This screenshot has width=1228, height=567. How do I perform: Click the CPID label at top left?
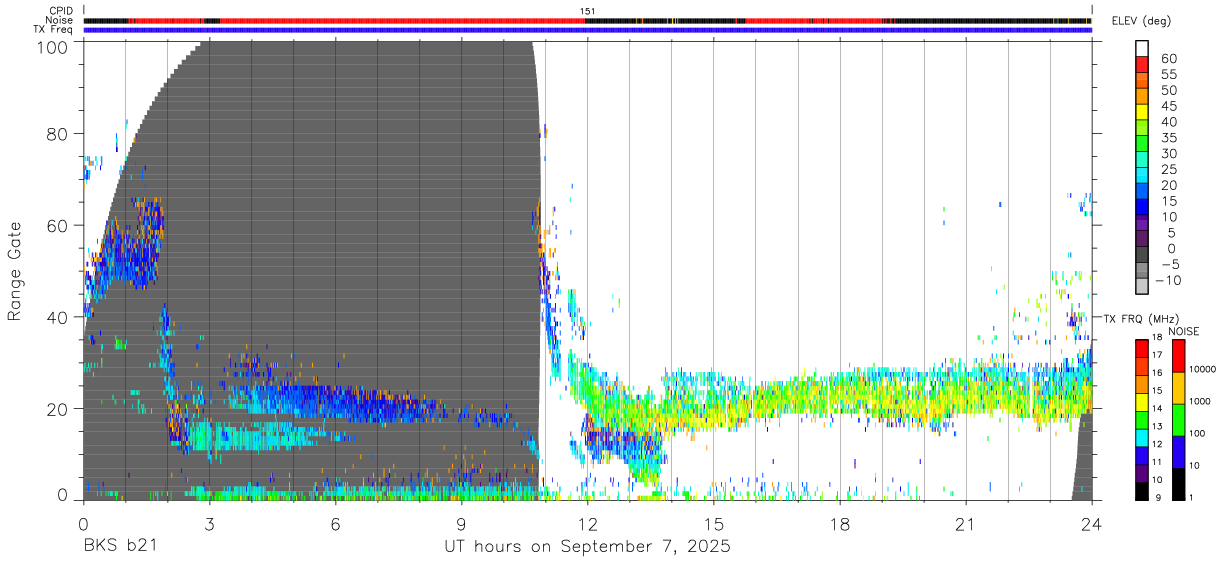(x=61, y=11)
